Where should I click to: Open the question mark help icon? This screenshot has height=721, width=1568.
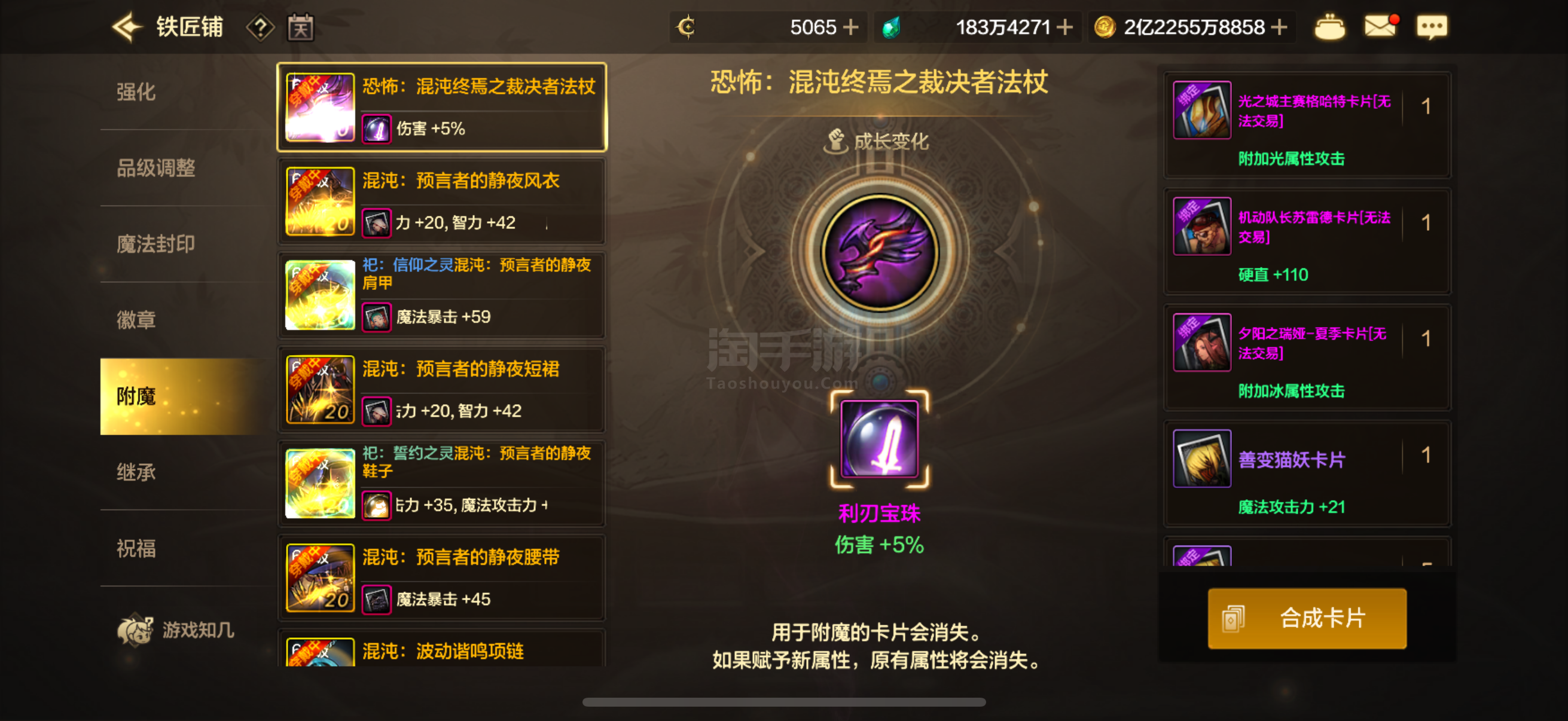(x=260, y=28)
